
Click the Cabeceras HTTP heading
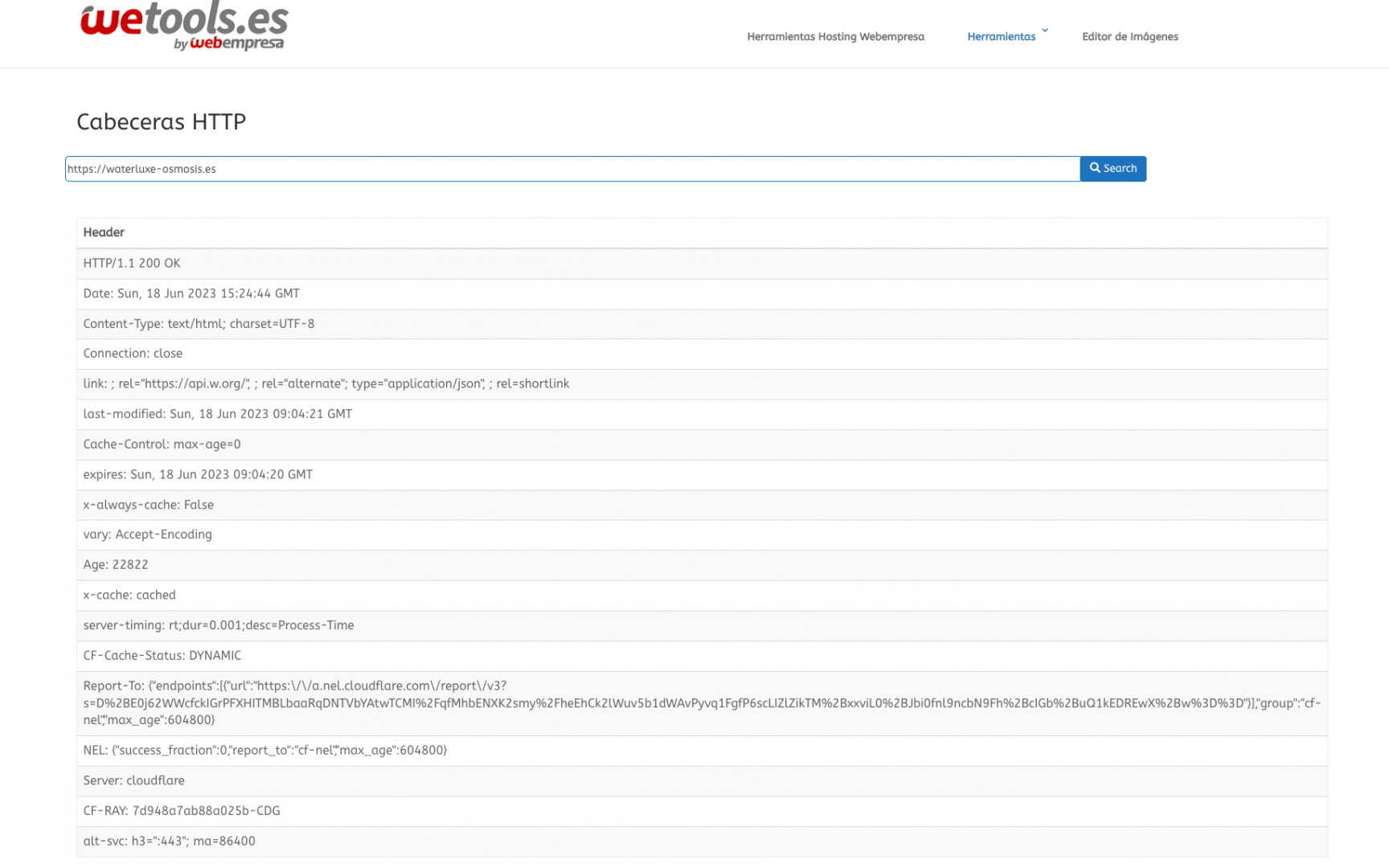coord(161,121)
